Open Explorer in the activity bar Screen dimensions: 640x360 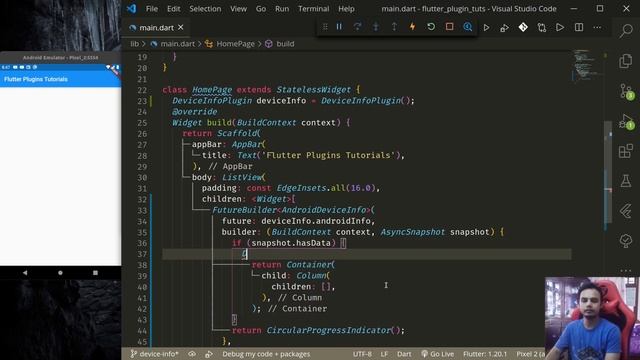coord(626,61)
